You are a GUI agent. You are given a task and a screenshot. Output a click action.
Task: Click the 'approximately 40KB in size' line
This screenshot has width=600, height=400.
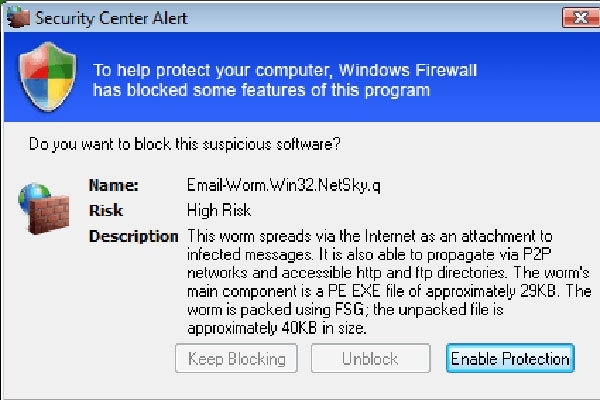[277, 328]
